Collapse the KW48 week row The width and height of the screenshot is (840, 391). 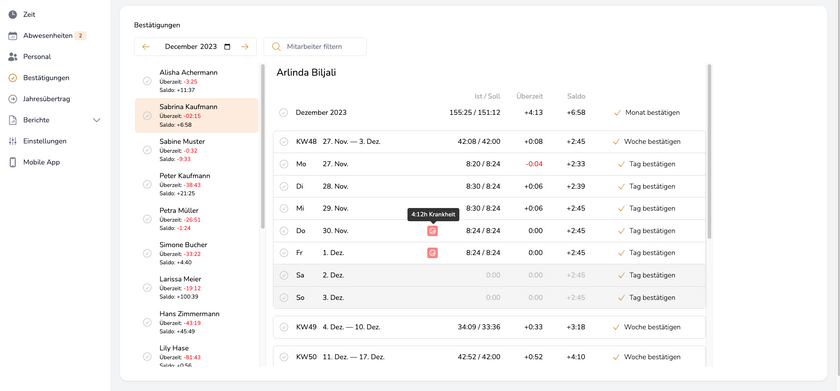489,142
